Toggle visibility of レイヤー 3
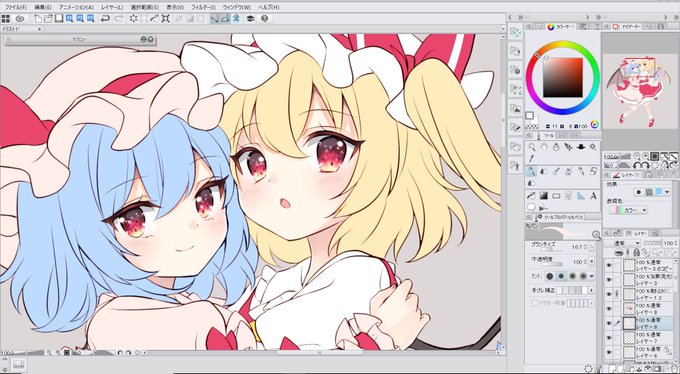 point(609,279)
